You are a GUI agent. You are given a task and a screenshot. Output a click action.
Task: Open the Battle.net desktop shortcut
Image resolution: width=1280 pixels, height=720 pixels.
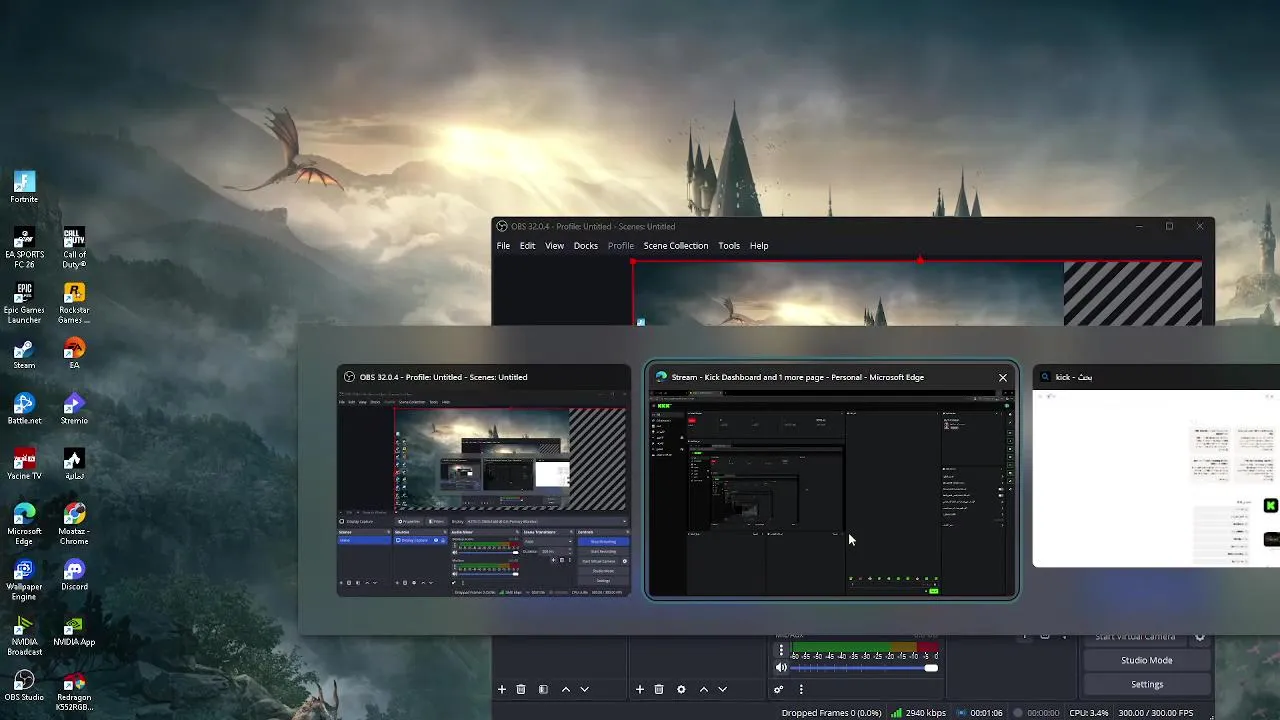[x=24, y=409]
